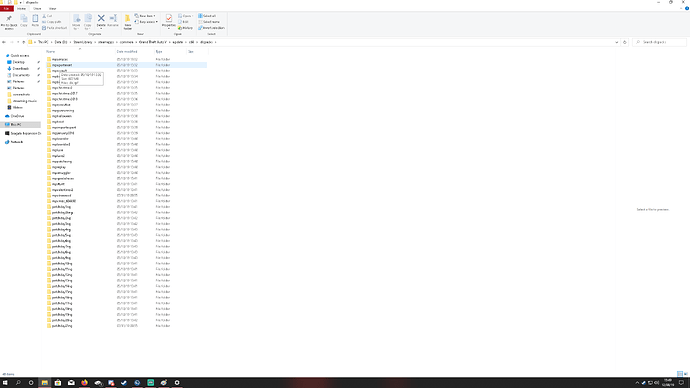Expand the ribbon help chevron at top right
The width and height of the screenshot is (690, 388).
click(x=681, y=8)
